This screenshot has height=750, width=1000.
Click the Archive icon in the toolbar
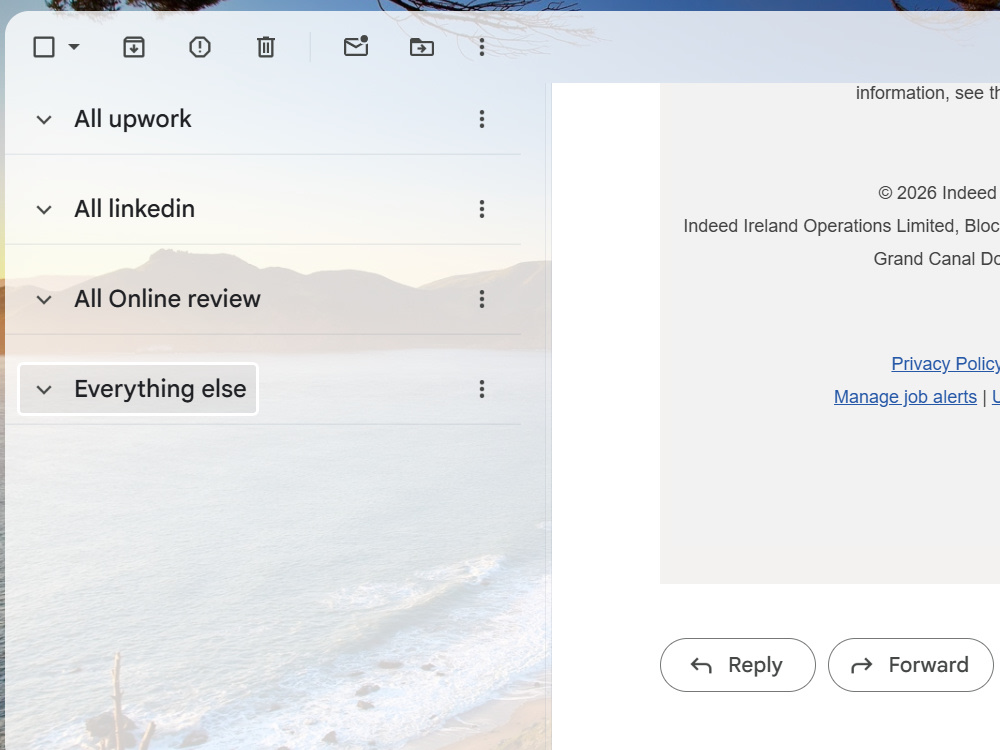tap(134, 47)
